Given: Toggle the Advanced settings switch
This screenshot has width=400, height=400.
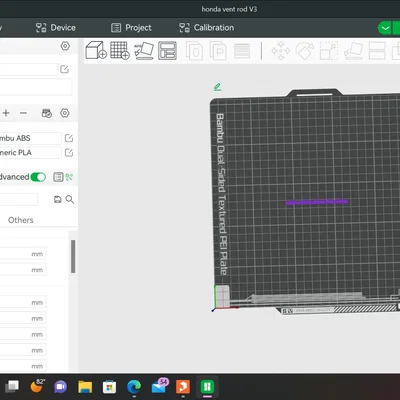Looking at the screenshot, I should coord(38,177).
